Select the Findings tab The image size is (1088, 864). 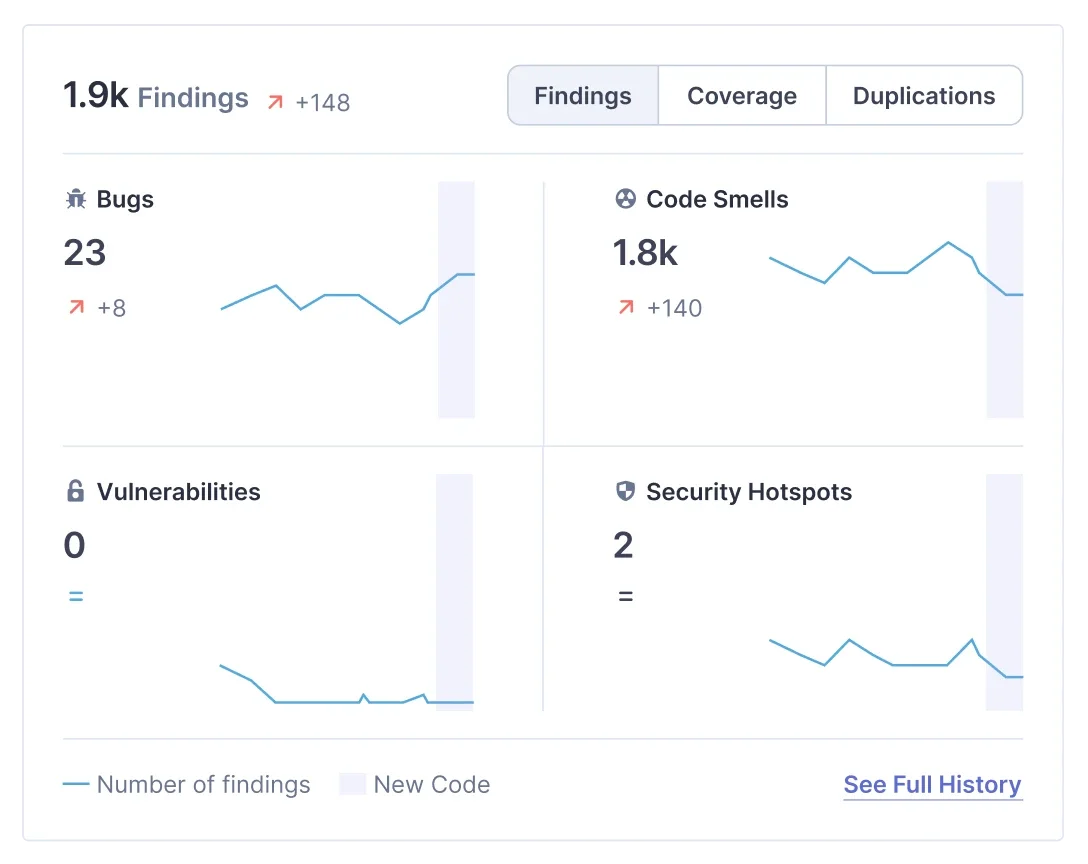(x=583, y=95)
